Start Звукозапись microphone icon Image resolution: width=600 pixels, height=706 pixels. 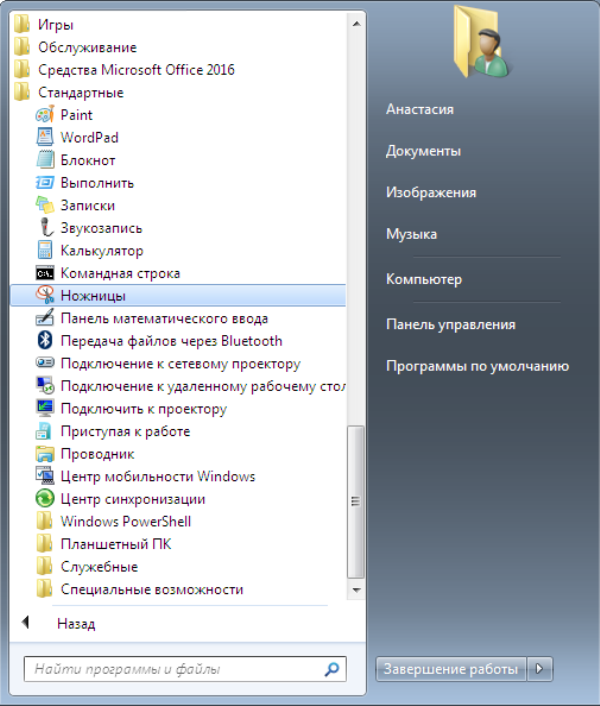(x=45, y=227)
